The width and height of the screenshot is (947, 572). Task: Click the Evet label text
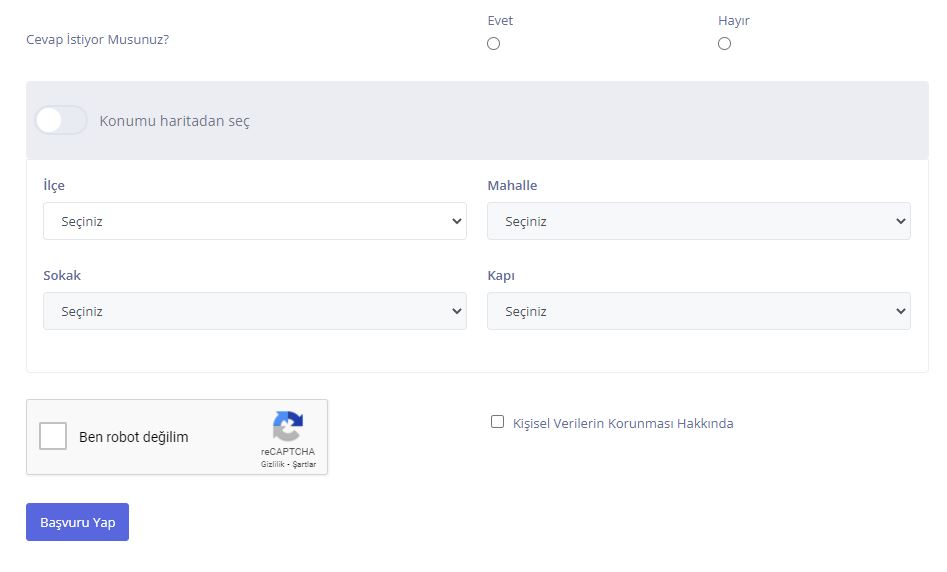(500, 21)
